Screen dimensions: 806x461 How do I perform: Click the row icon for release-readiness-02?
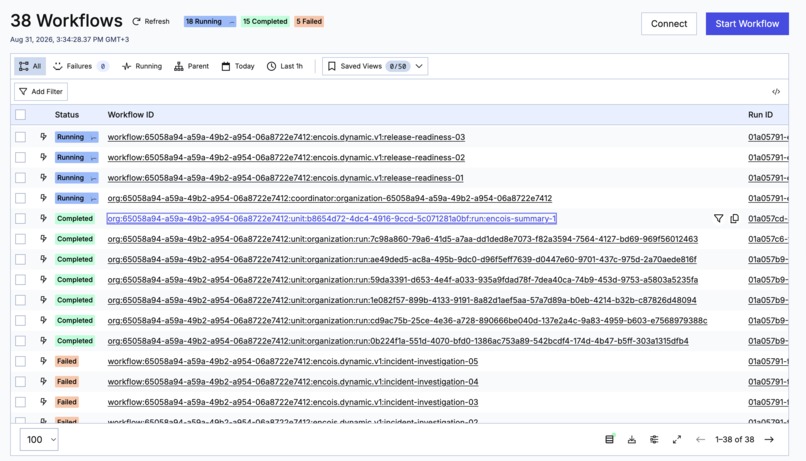pos(43,157)
